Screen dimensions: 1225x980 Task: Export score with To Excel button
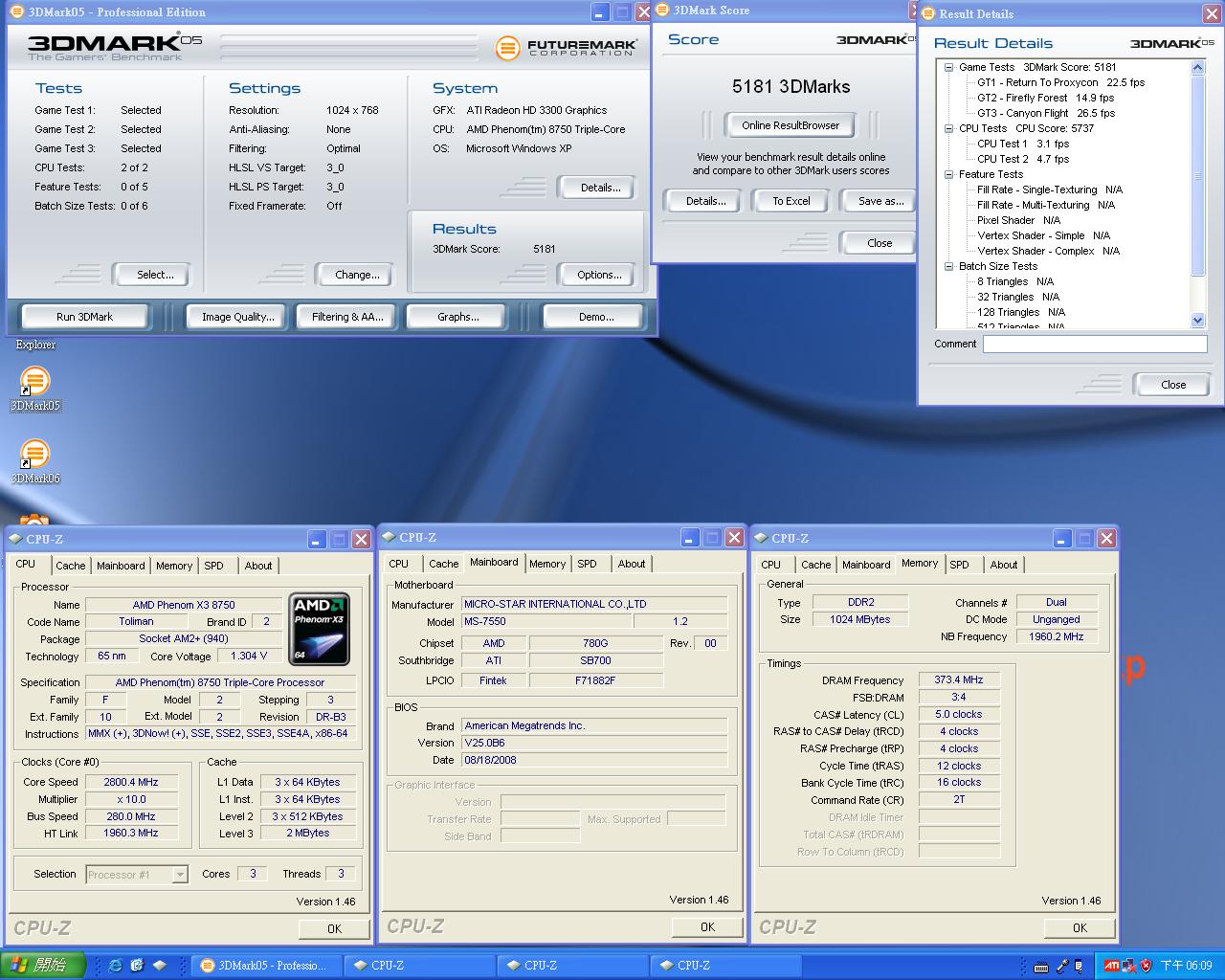point(791,201)
